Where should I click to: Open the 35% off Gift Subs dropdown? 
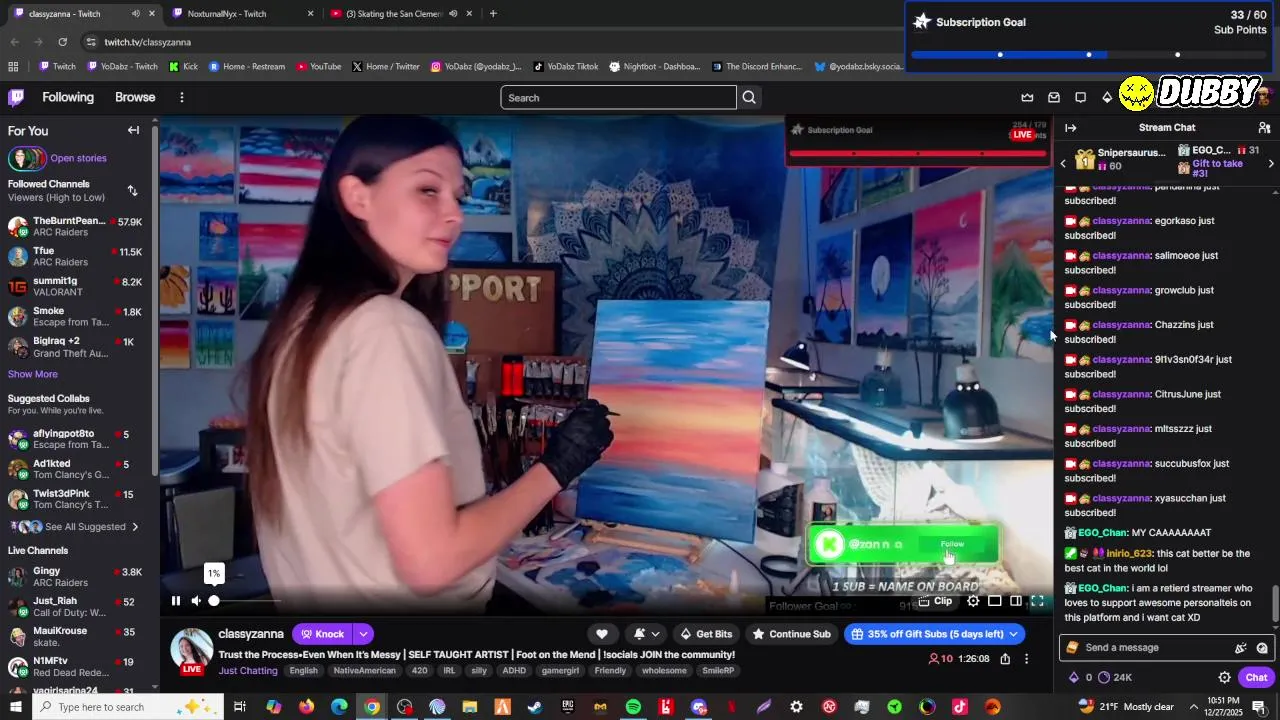coord(933,634)
